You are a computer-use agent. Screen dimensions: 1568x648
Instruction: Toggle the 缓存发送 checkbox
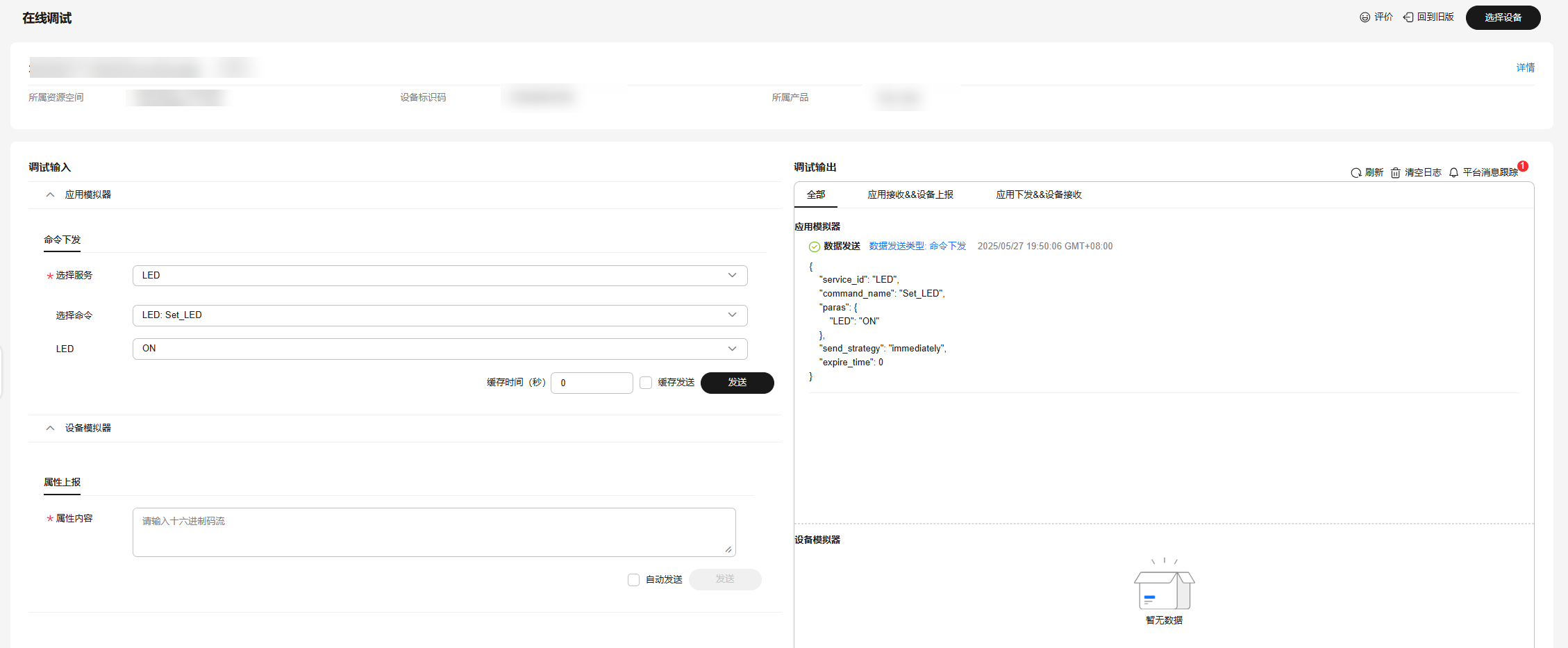pyautogui.click(x=646, y=383)
